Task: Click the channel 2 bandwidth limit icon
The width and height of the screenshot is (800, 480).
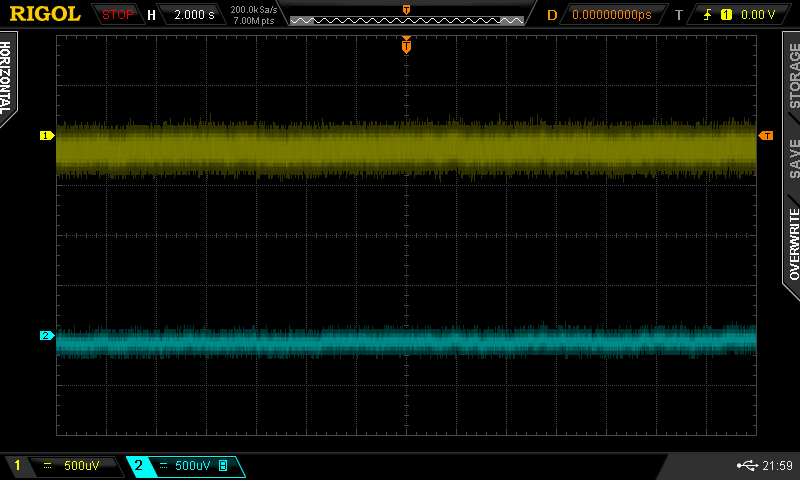Action: [223, 466]
